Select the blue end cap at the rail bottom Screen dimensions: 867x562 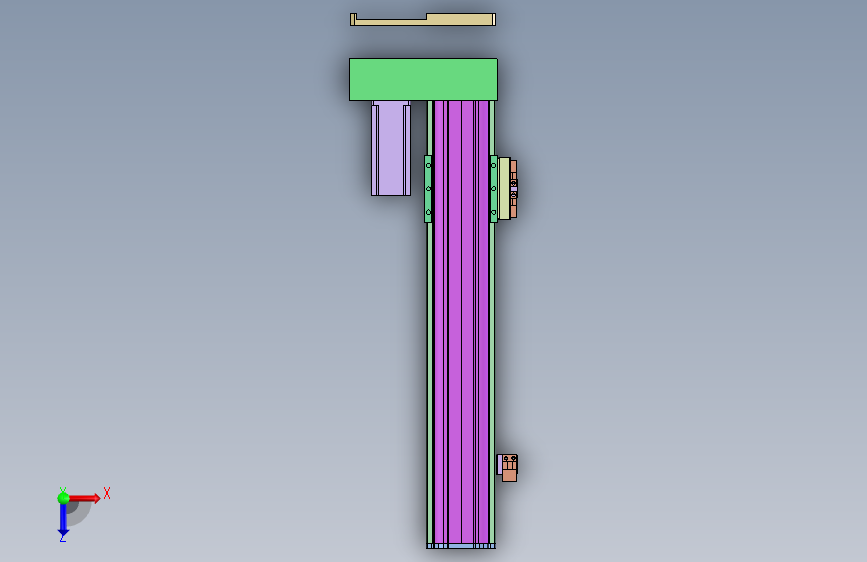click(x=461, y=546)
